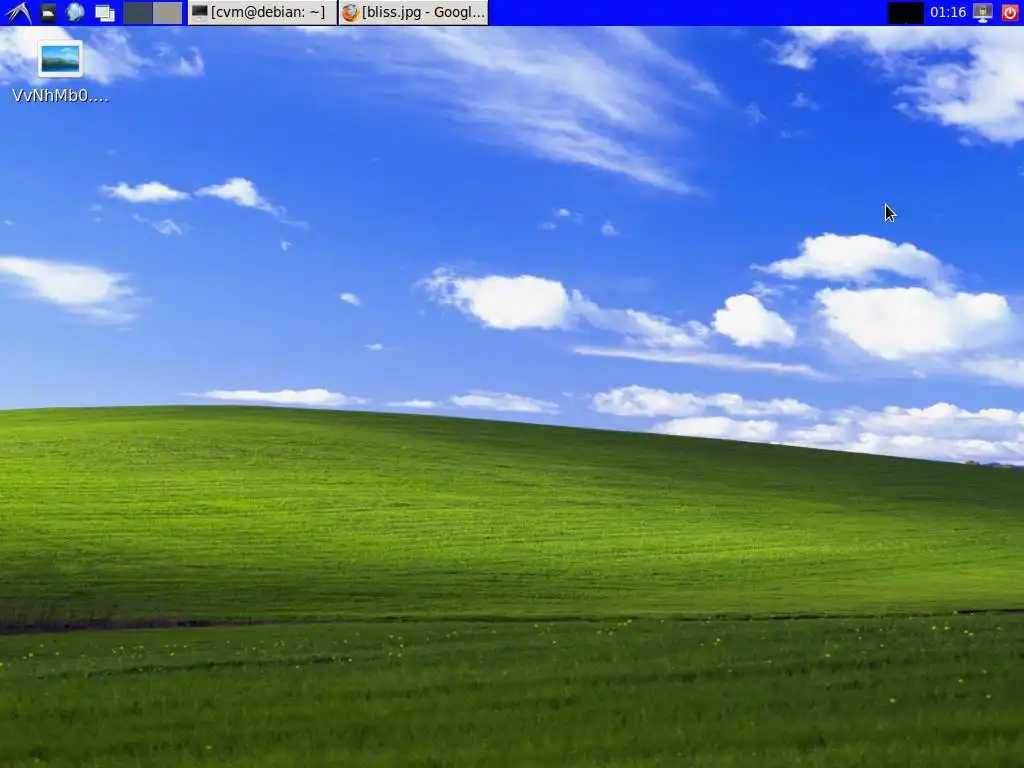
Task: Click the red power logout button
Action: [1010, 12]
